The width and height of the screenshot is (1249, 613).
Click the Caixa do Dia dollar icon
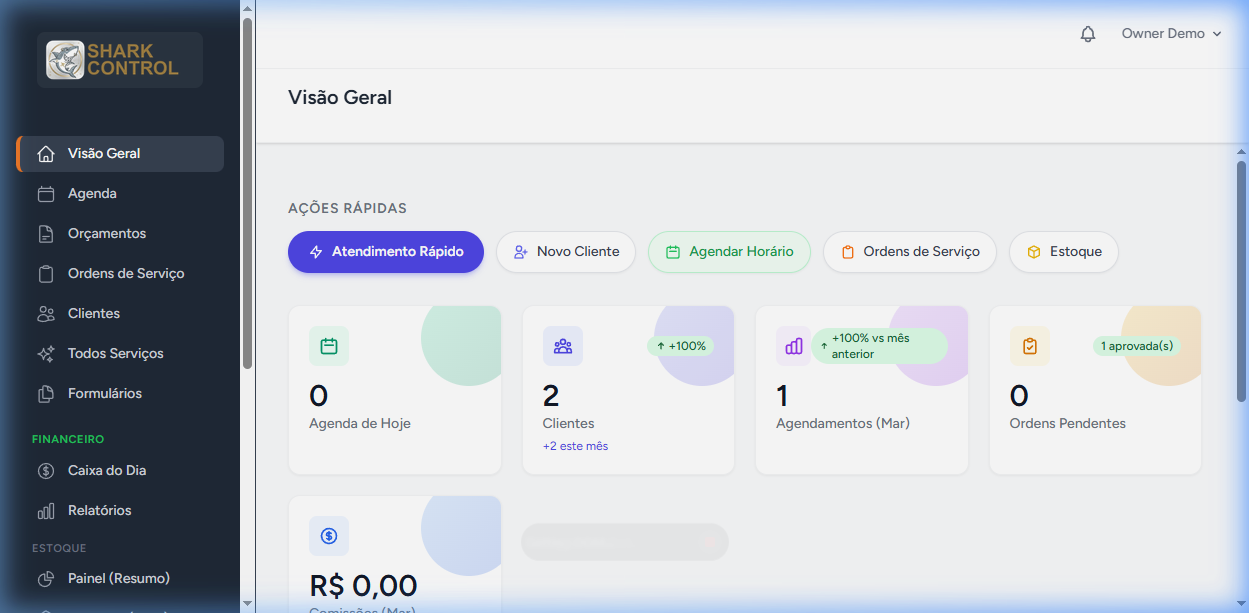tap(46, 471)
